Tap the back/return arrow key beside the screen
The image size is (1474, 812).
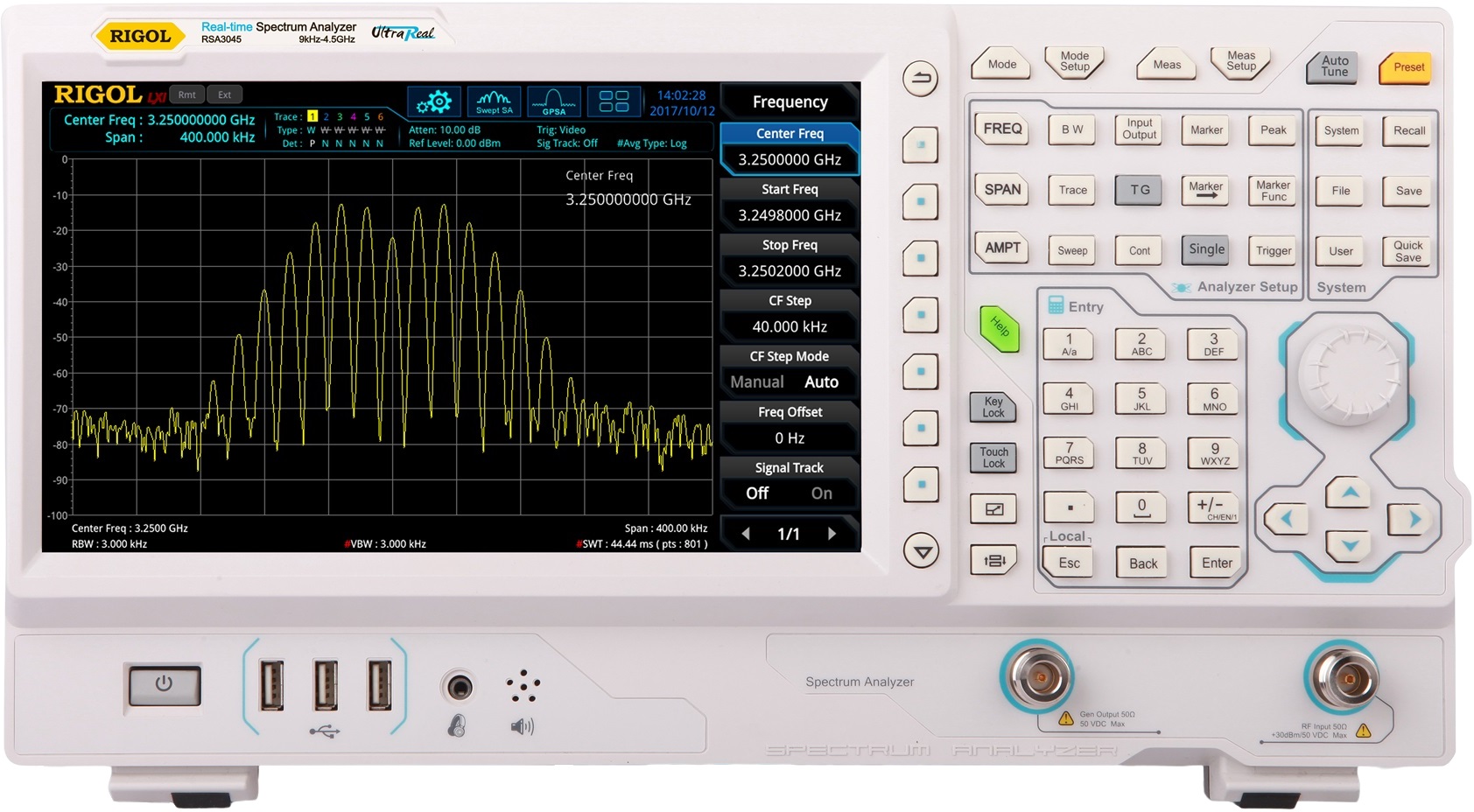[921, 79]
